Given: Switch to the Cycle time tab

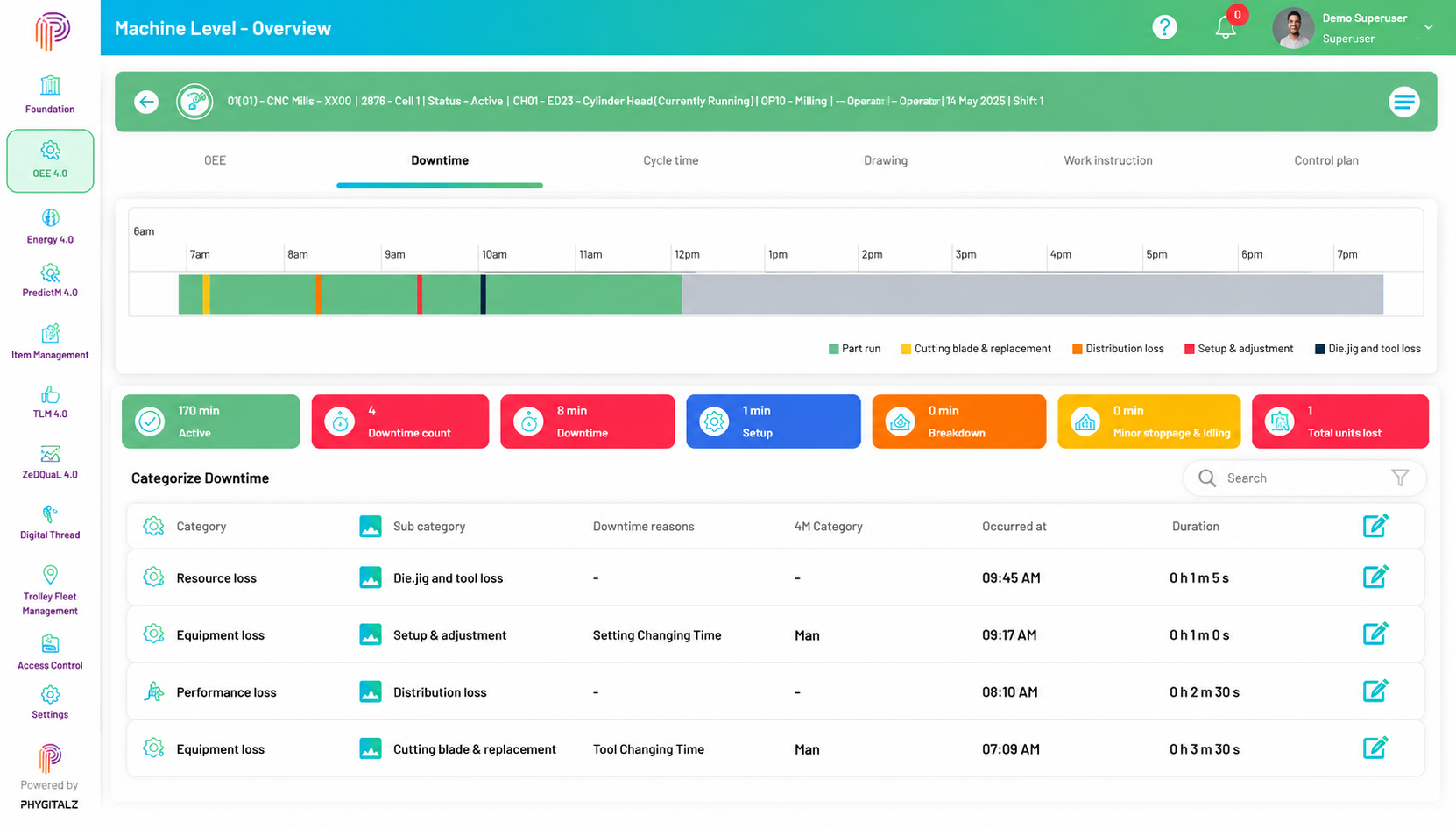Looking at the screenshot, I should 670,160.
